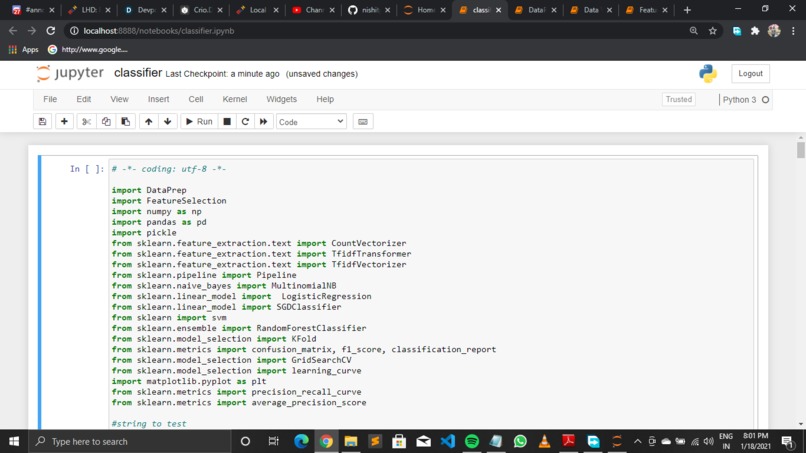Screen dimensions: 806x453
Task: Click the Logout button
Action: (x=750, y=74)
